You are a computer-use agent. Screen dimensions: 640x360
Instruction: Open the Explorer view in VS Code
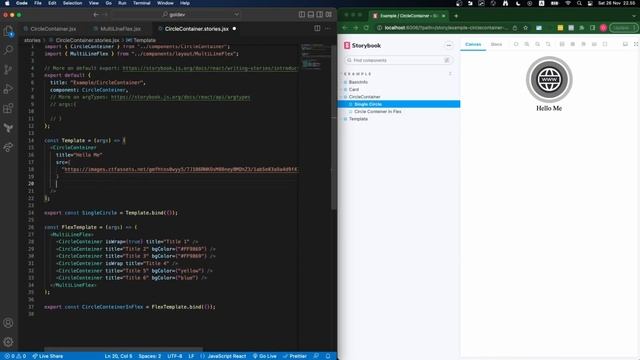point(8,31)
